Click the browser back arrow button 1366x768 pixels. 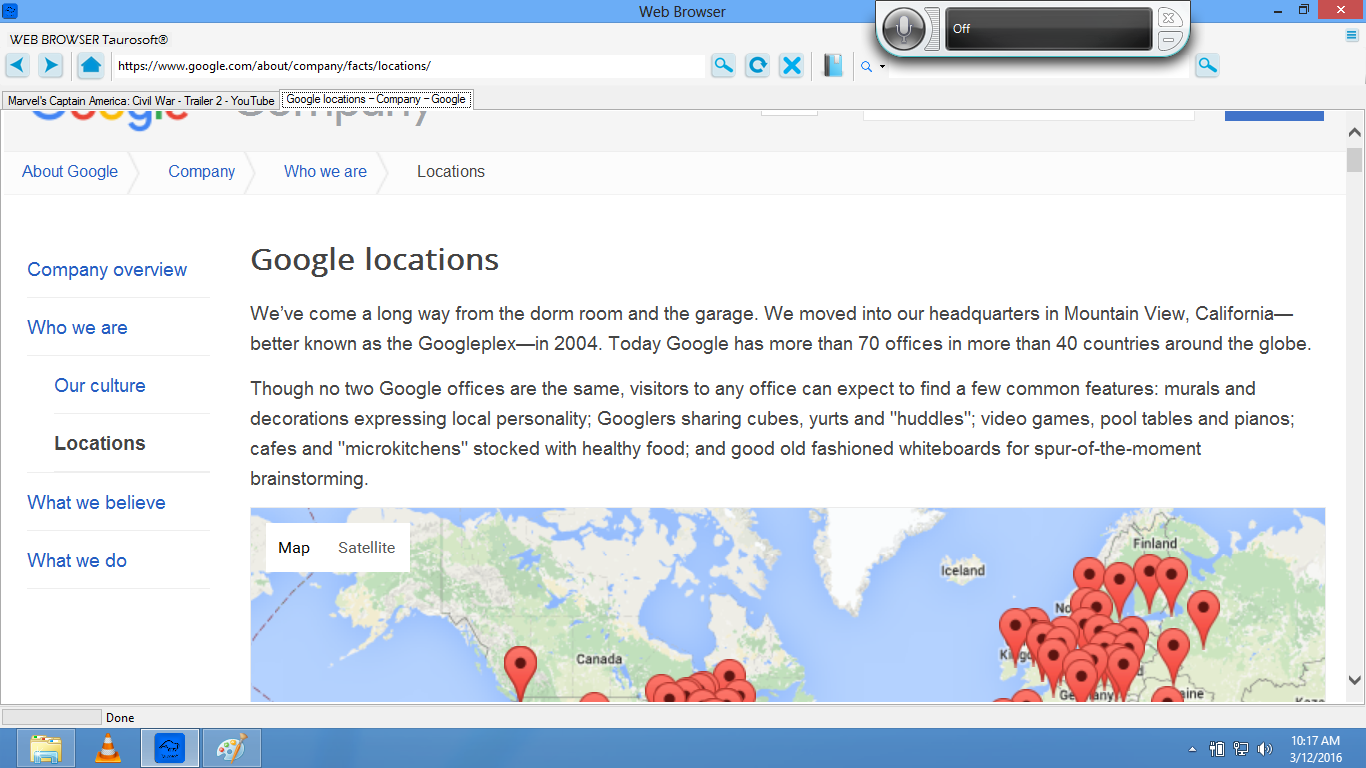tap(19, 66)
